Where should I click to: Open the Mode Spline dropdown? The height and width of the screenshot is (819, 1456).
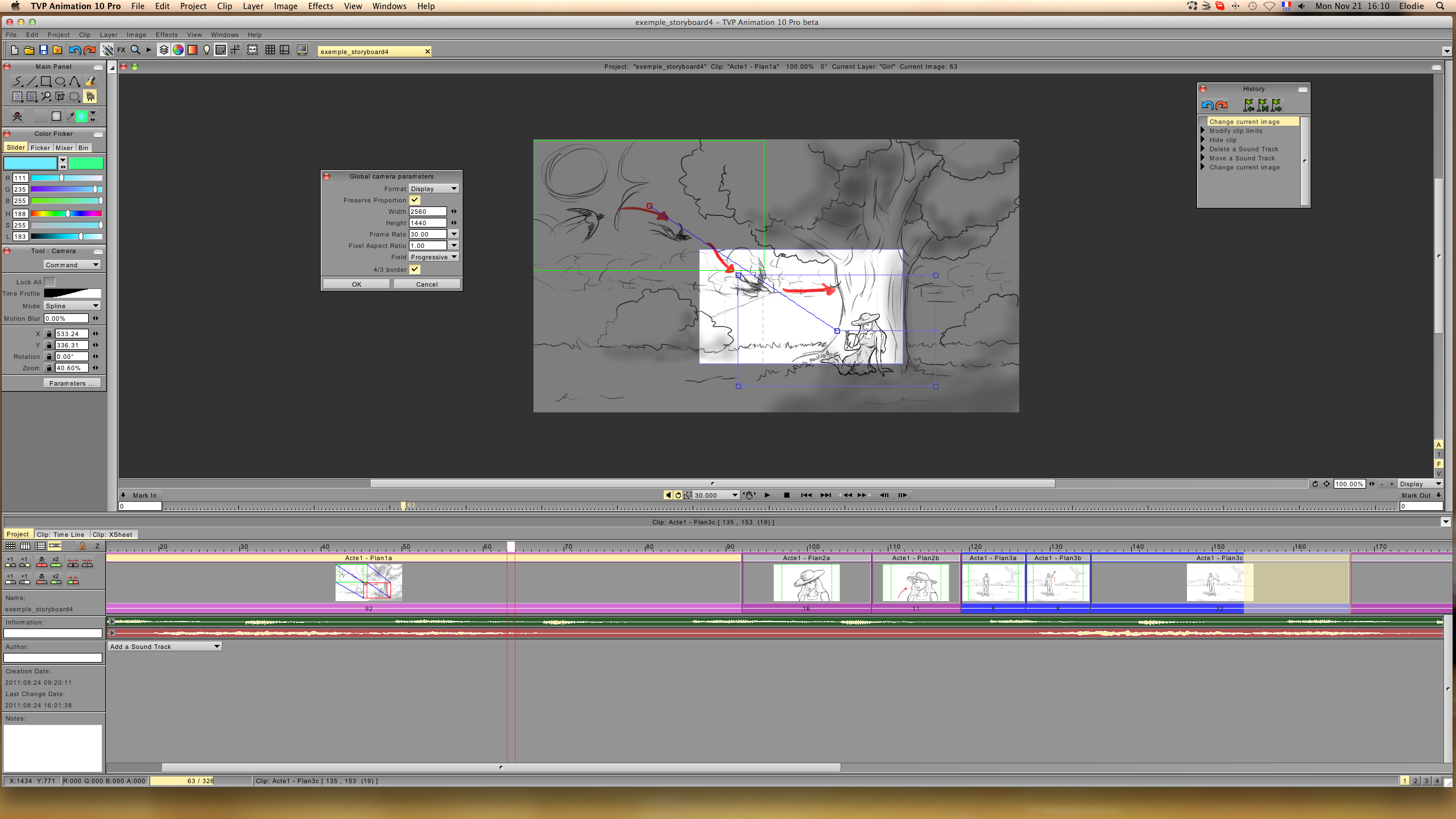pos(72,306)
